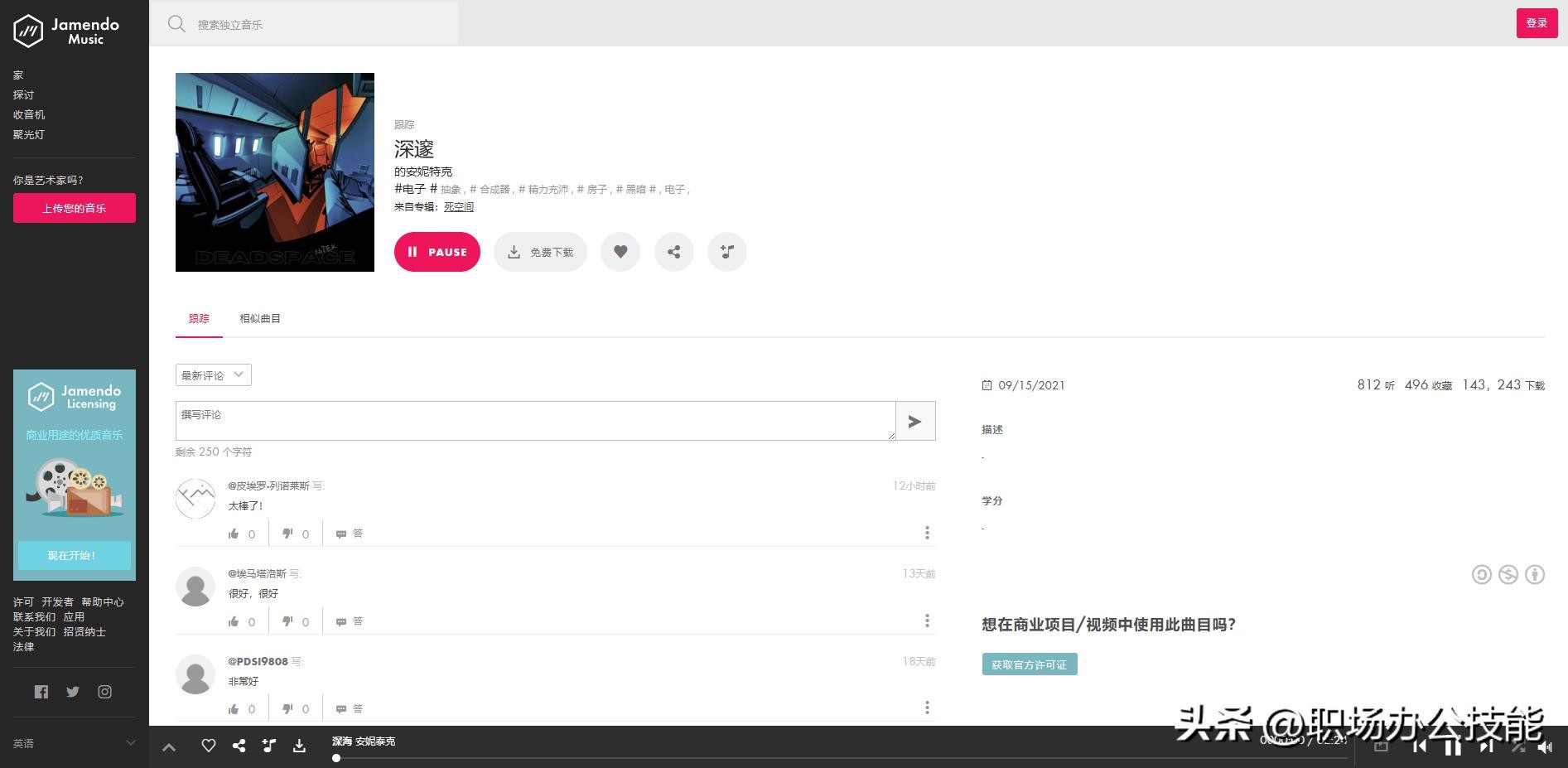The height and width of the screenshot is (768, 1568).
Task: Add track to playlist beside album cover
Action: (726, 252)
